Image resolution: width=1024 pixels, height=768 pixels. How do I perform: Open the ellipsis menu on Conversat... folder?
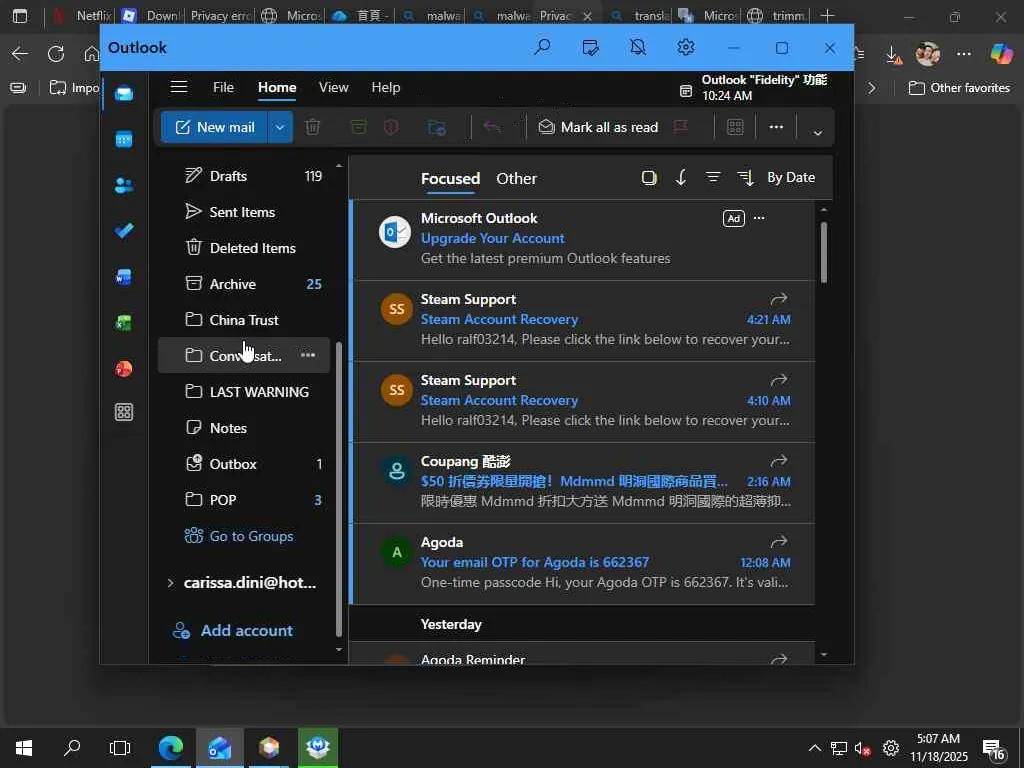pyautogui.click(x=308, y=355)
